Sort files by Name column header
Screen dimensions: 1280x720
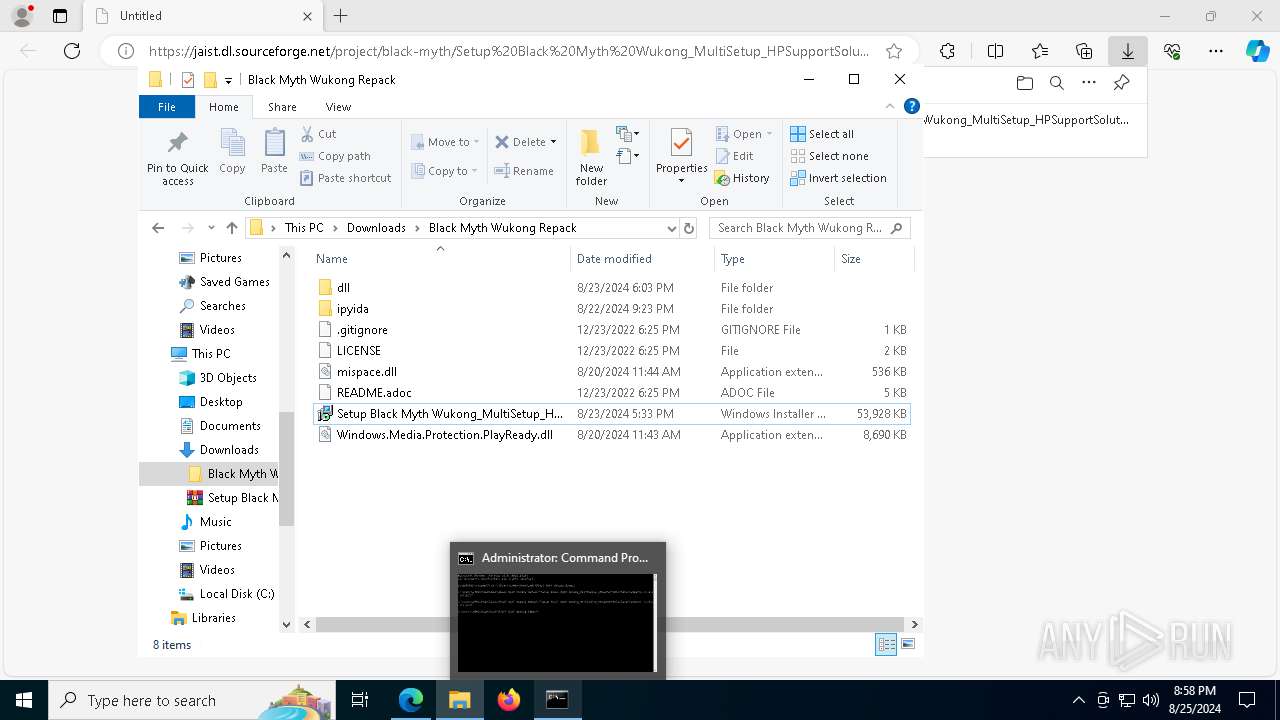tap(440, 259)
